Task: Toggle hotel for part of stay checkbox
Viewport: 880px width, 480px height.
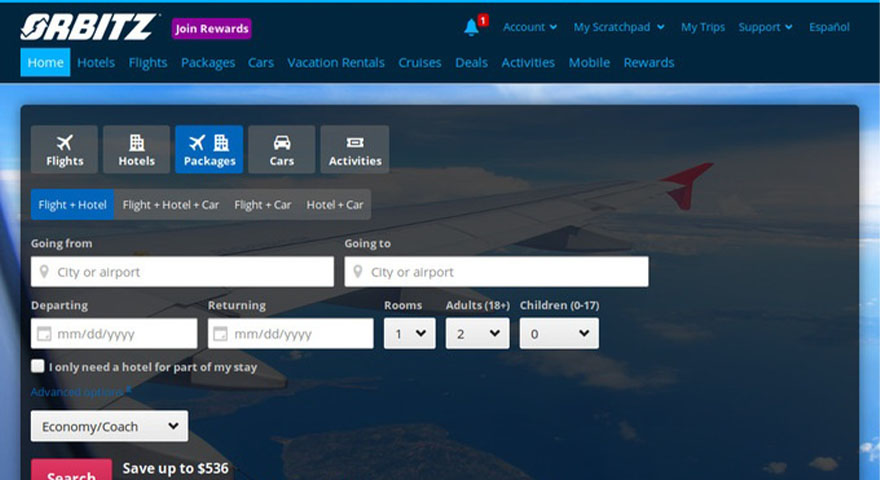Action: coord(38,366)
